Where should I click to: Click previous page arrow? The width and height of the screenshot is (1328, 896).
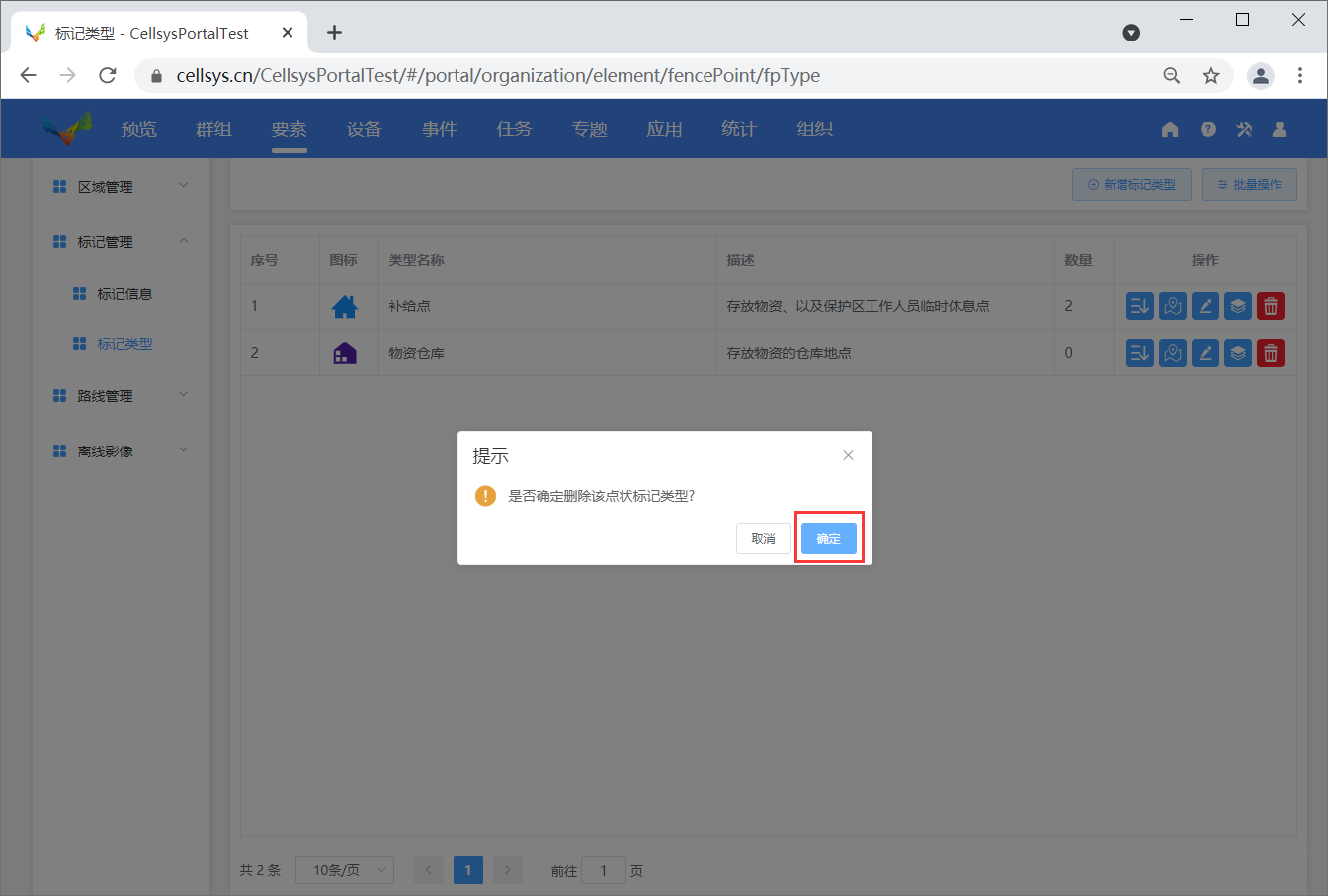pyautogui.click(x=428, y=870)
